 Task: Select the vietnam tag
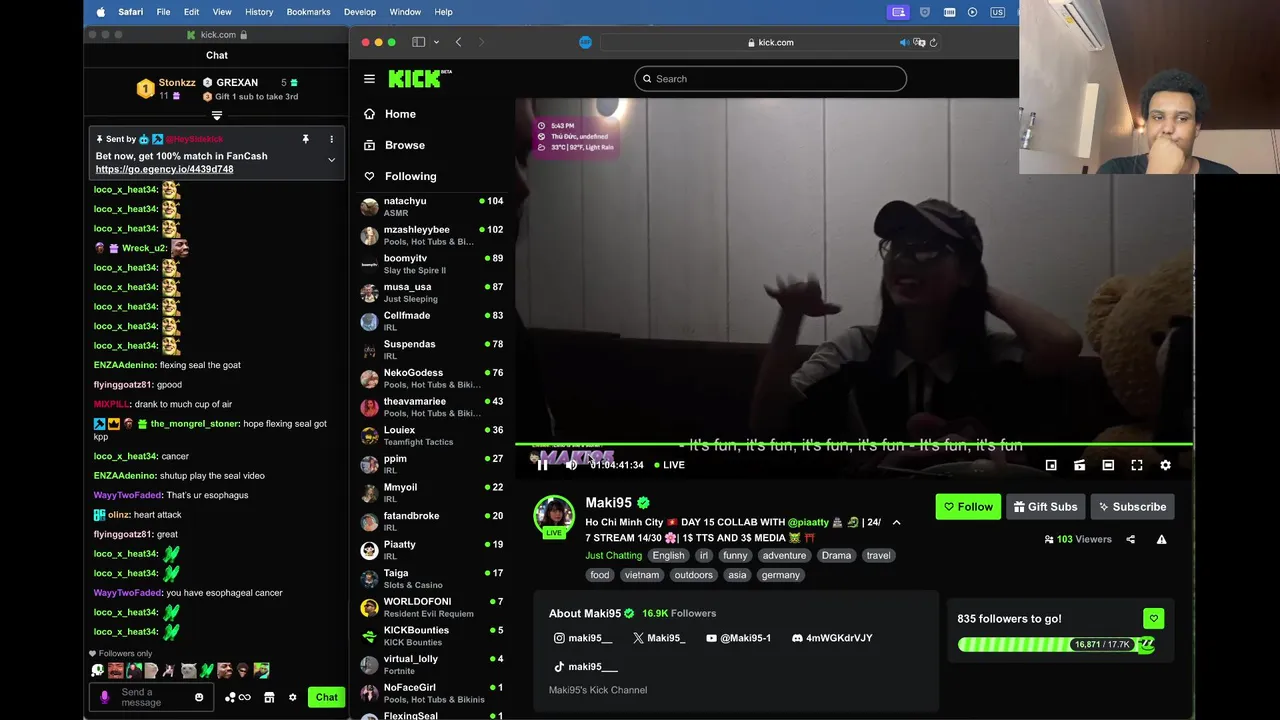pos(641,575)
